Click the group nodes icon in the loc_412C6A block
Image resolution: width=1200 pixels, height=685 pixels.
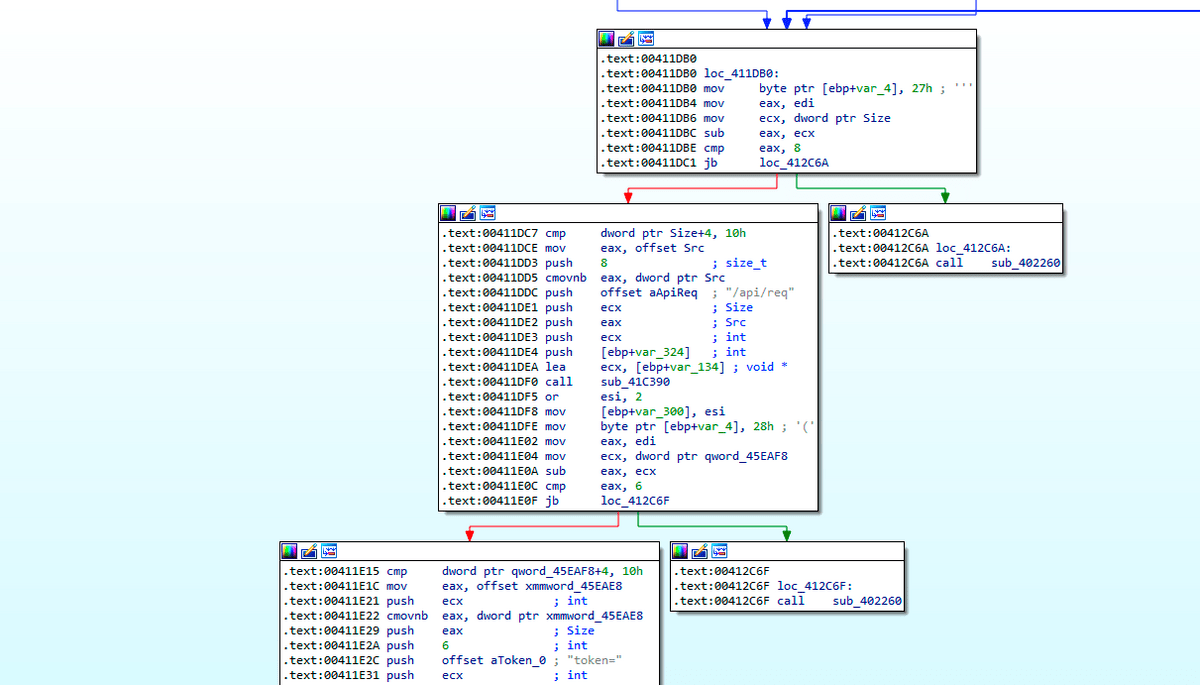(x=878, y=213)
